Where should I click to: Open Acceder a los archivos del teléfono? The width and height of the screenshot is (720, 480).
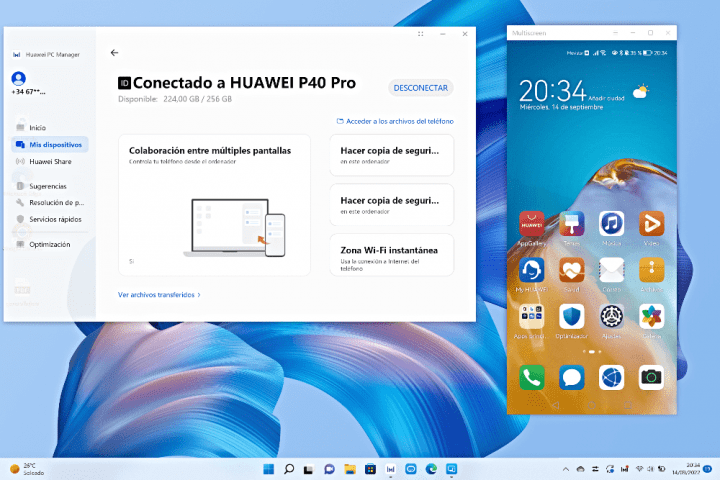pos(395,121)
